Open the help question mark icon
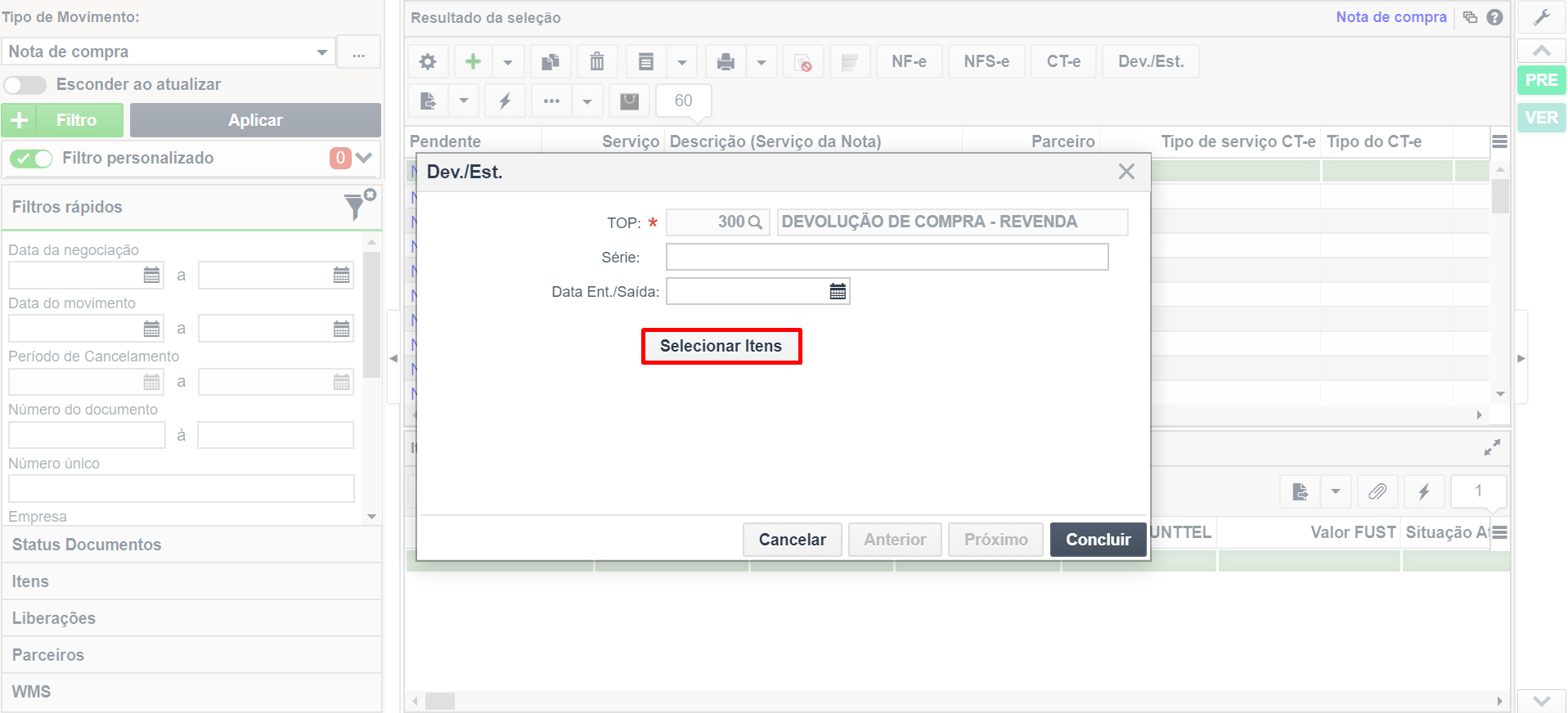 1494,17
